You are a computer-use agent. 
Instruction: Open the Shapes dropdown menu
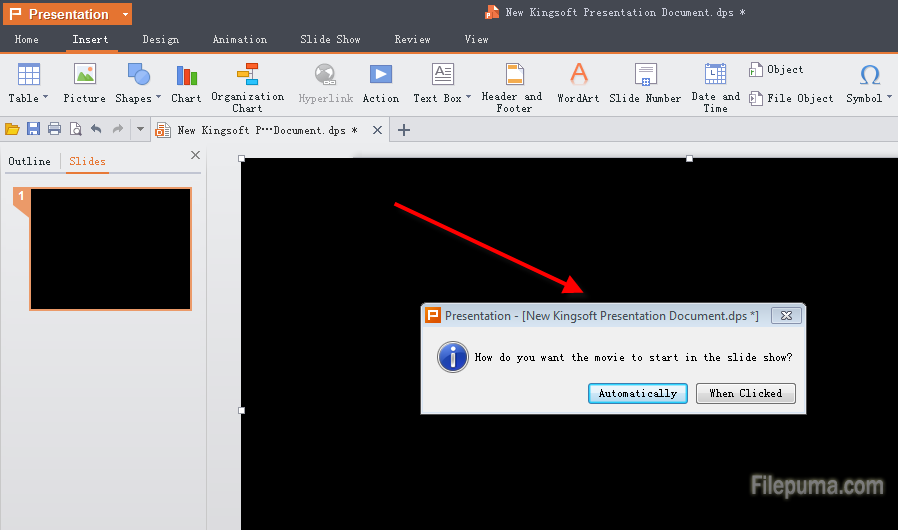click(x=158, y=98)
